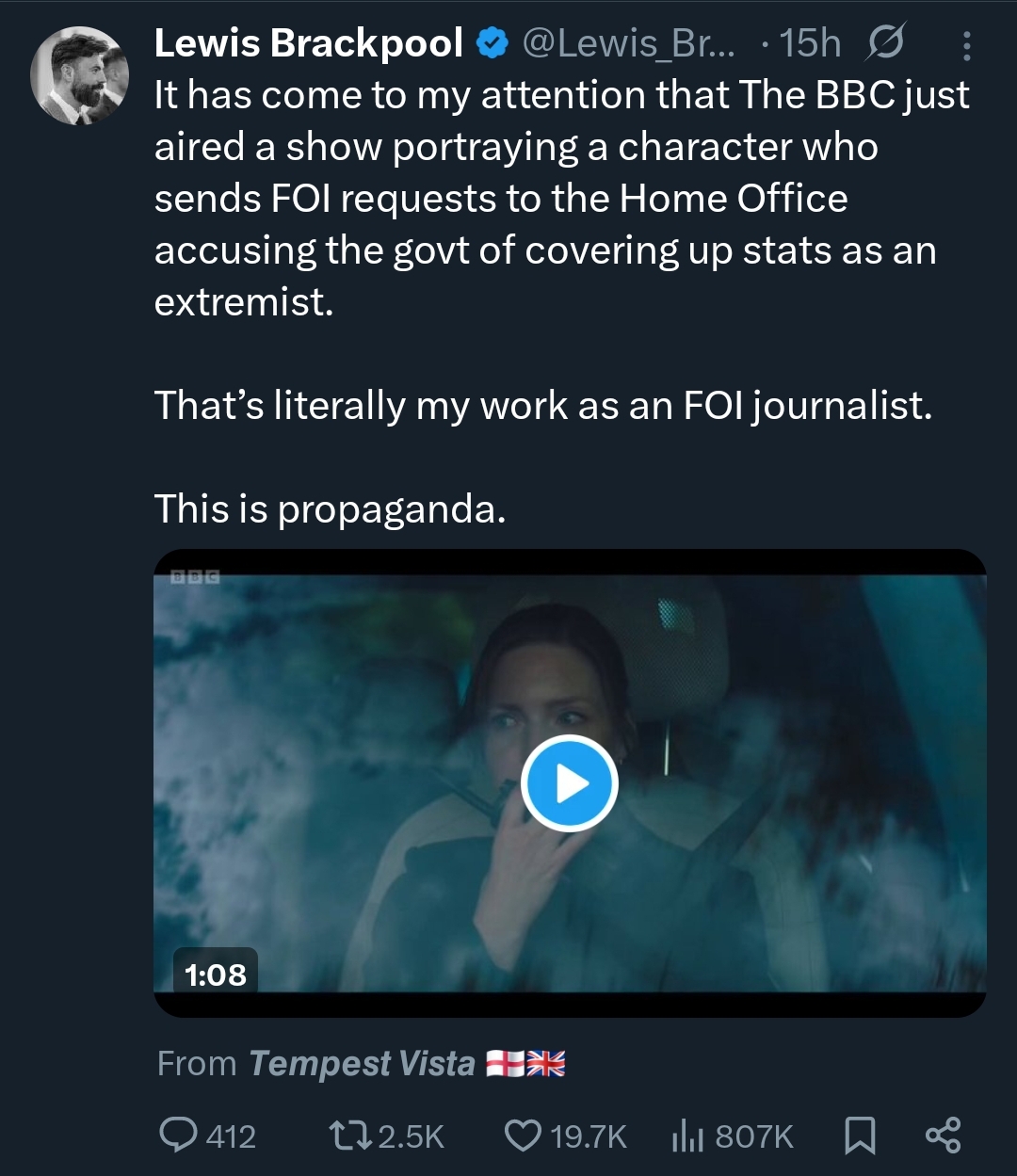Click the 2.5K reposts count

pyautogui.click(x=411, y=1136)
